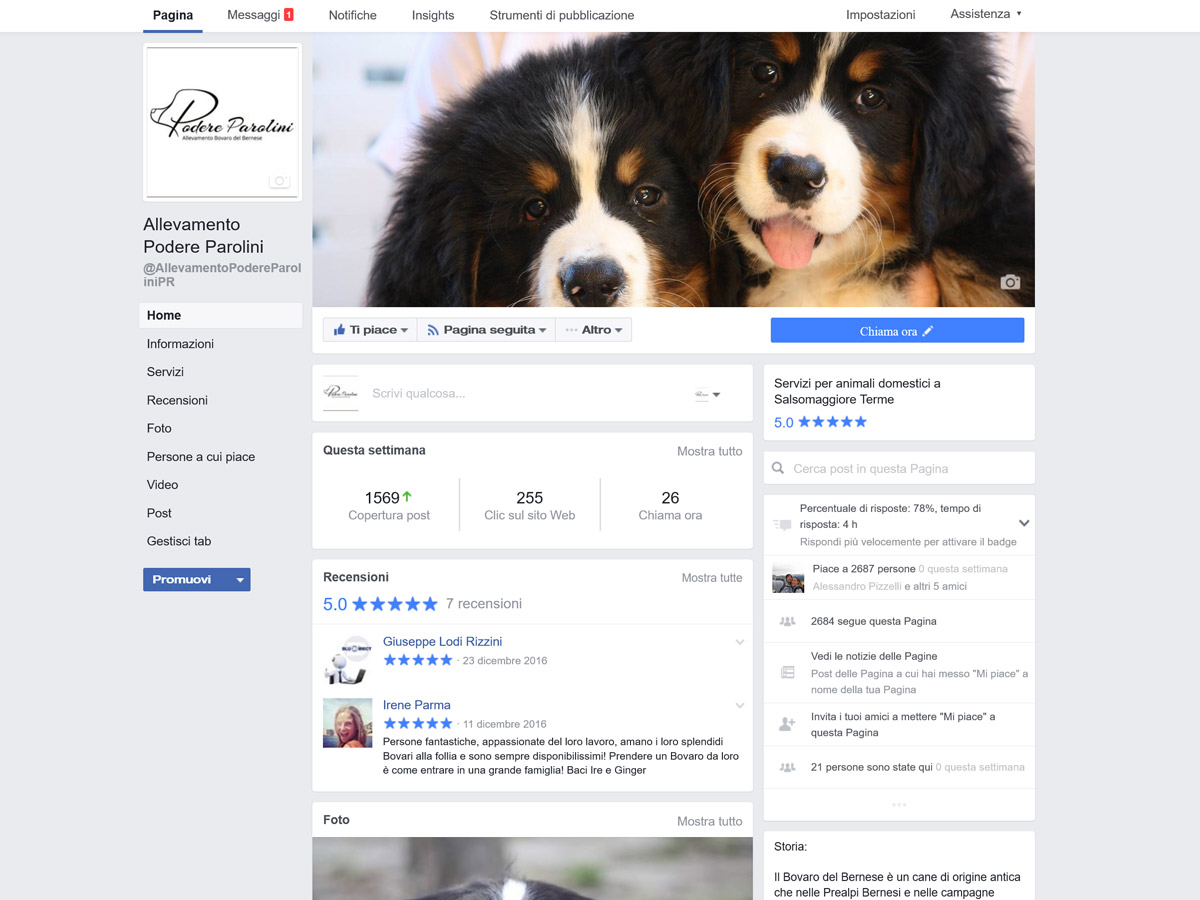Open Irene Parma's profile link
Viewport: 1200px width, 900px height.
pyautogui.click(x=417, y=705)
